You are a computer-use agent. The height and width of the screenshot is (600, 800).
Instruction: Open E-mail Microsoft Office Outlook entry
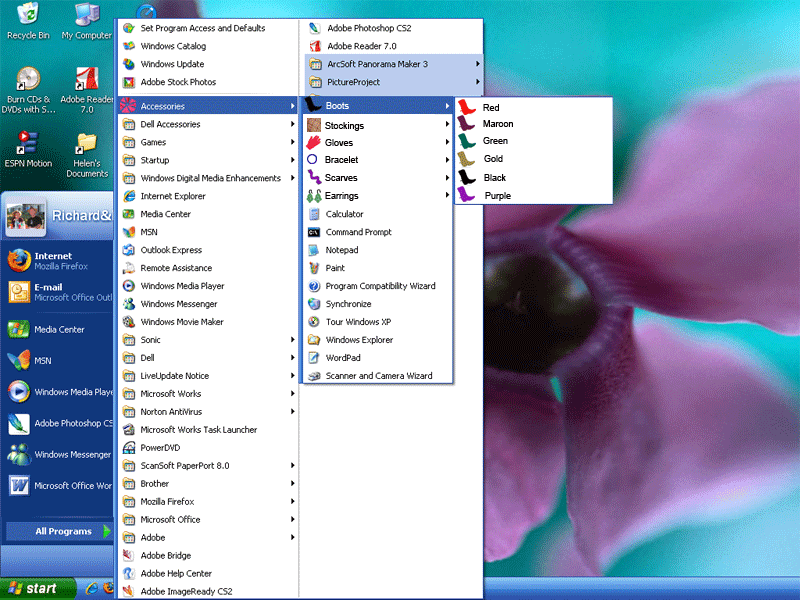(x=59, y=292)
